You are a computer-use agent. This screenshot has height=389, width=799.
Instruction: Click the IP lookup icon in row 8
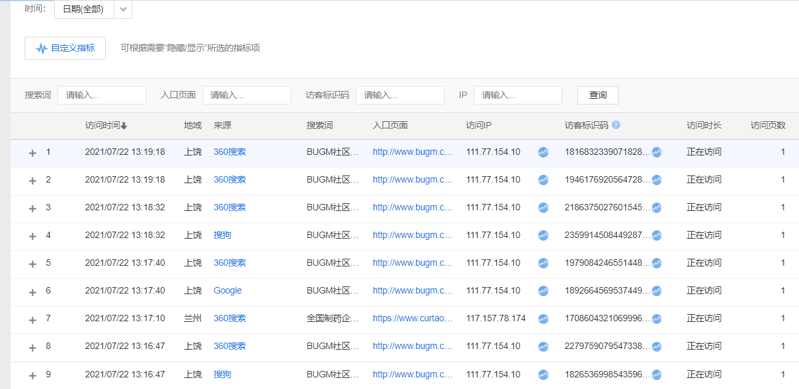point(543,346)
